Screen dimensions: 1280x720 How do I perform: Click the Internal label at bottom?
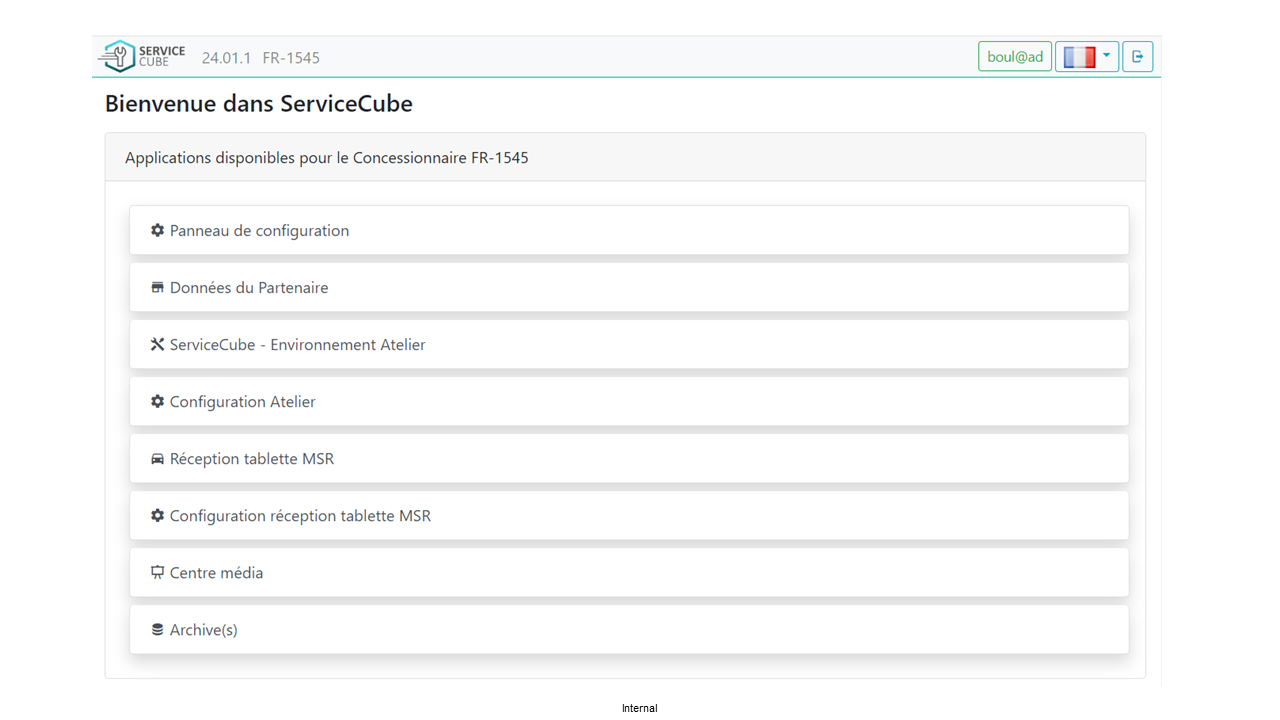click(640, 708)
